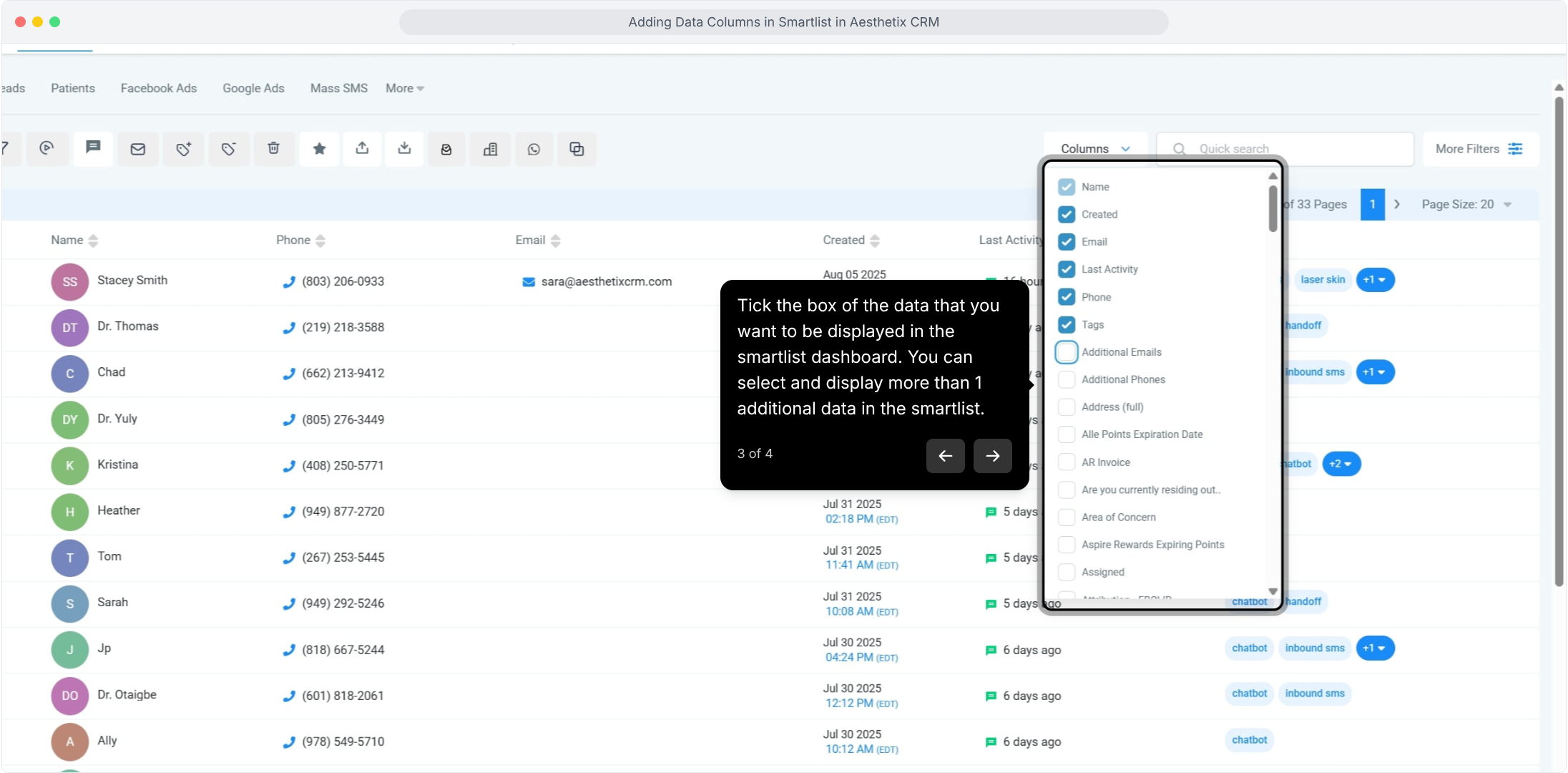Viewport: 1568px width, 773px height.
Task: Click the chatbot tag in Ally's row
Action: (1250, 740)
